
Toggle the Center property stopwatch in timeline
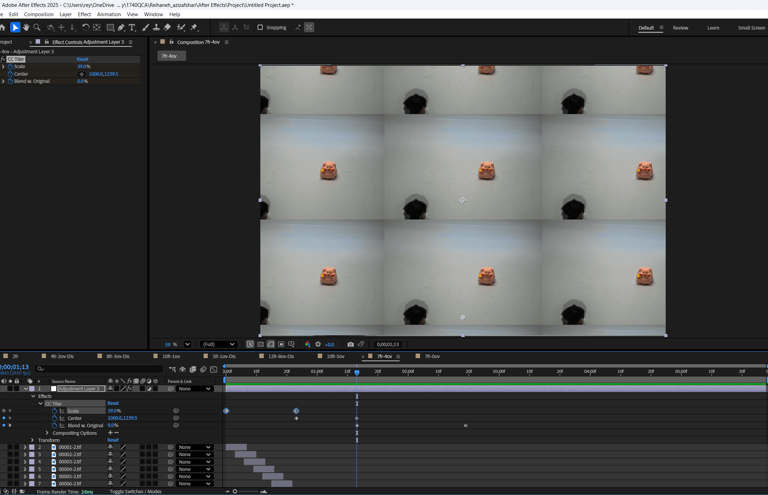[x=55, y=418]
